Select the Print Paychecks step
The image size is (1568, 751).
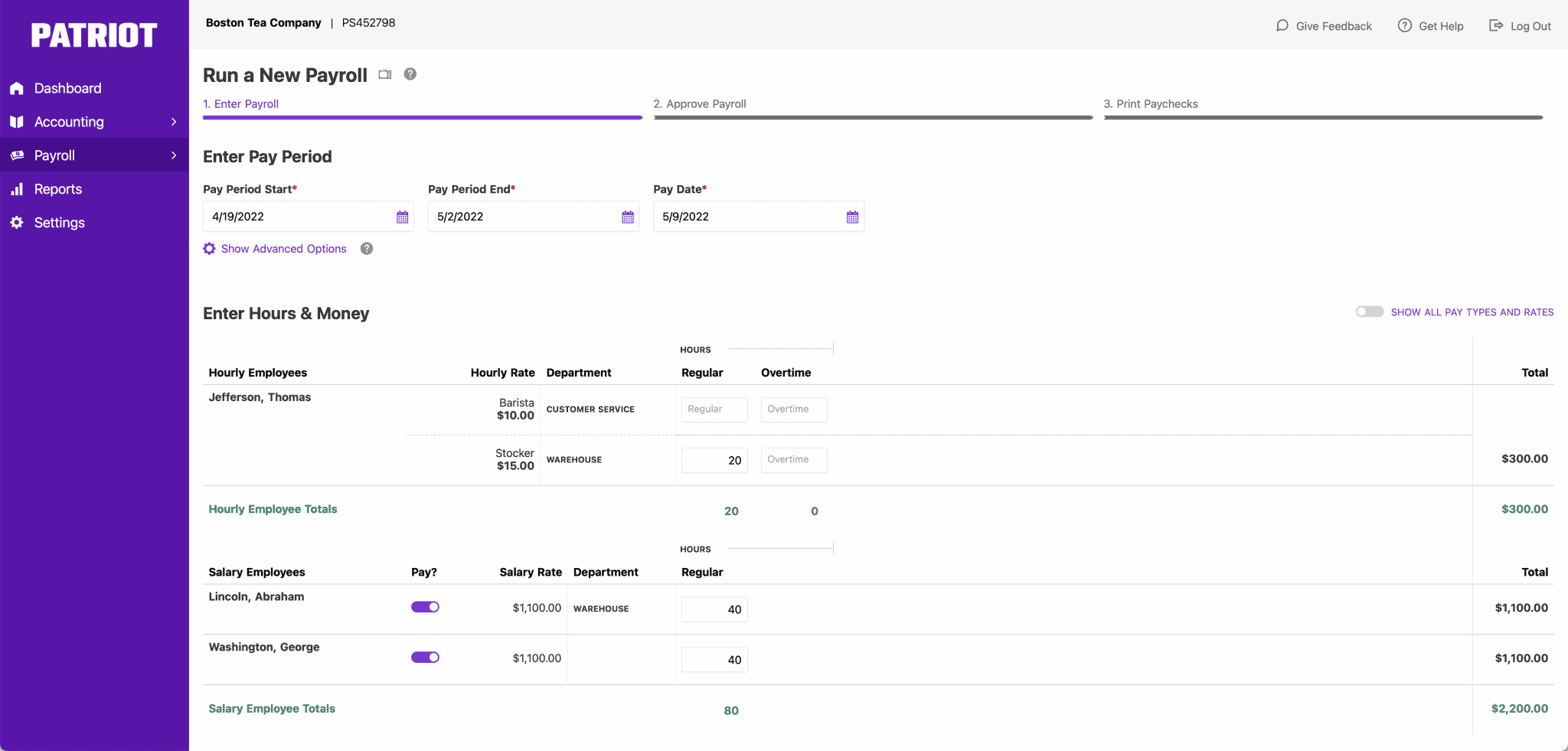1150,103
